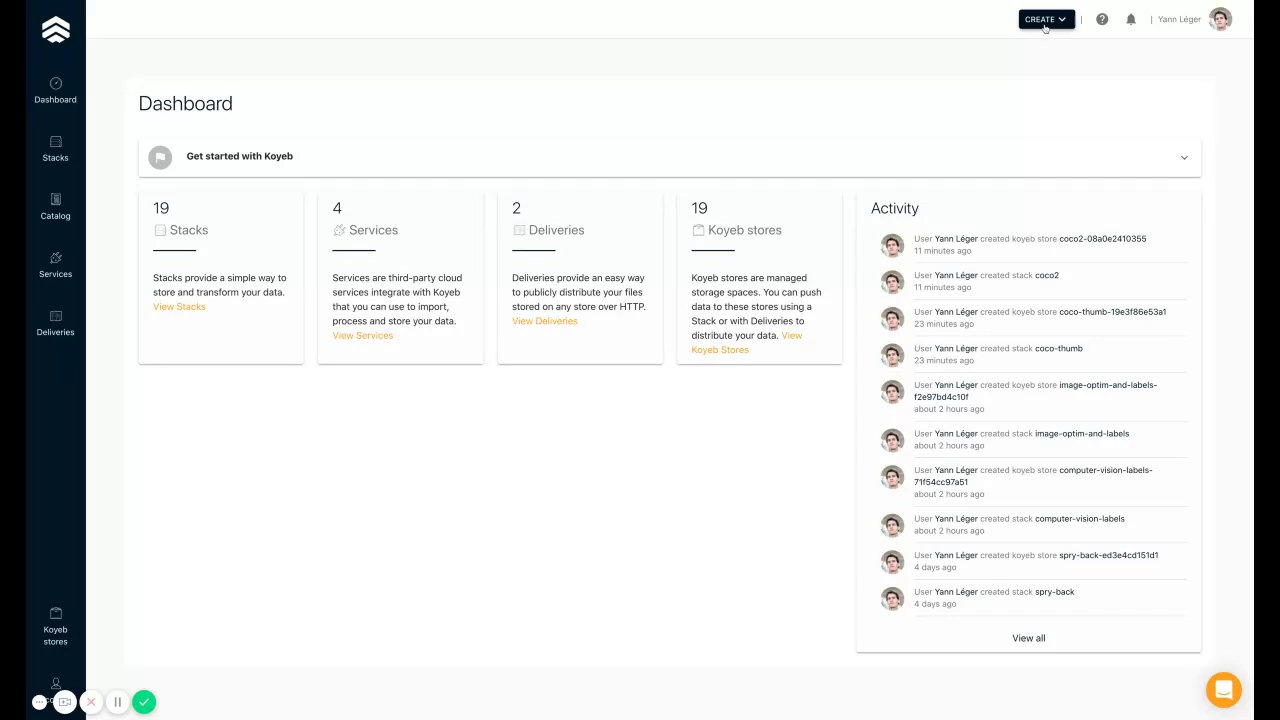Open Dashboard from the sidebar
The height and width of the screenshot is (720, 1280).
[55, 90]
